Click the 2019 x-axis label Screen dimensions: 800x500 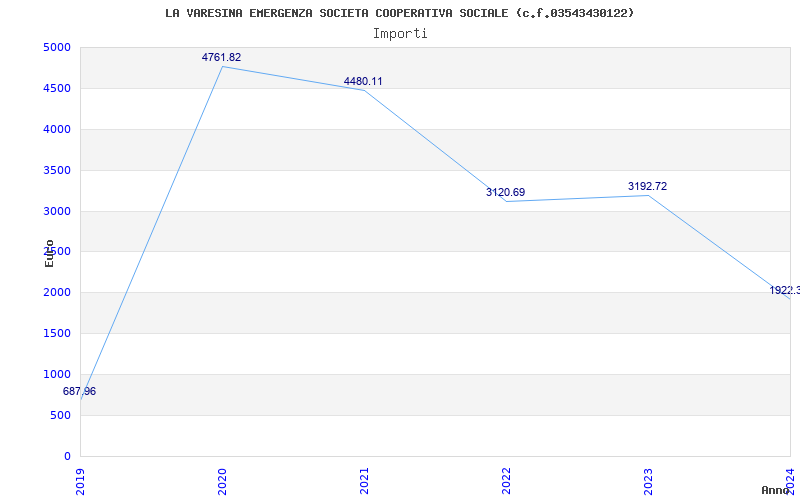point(80,481)
